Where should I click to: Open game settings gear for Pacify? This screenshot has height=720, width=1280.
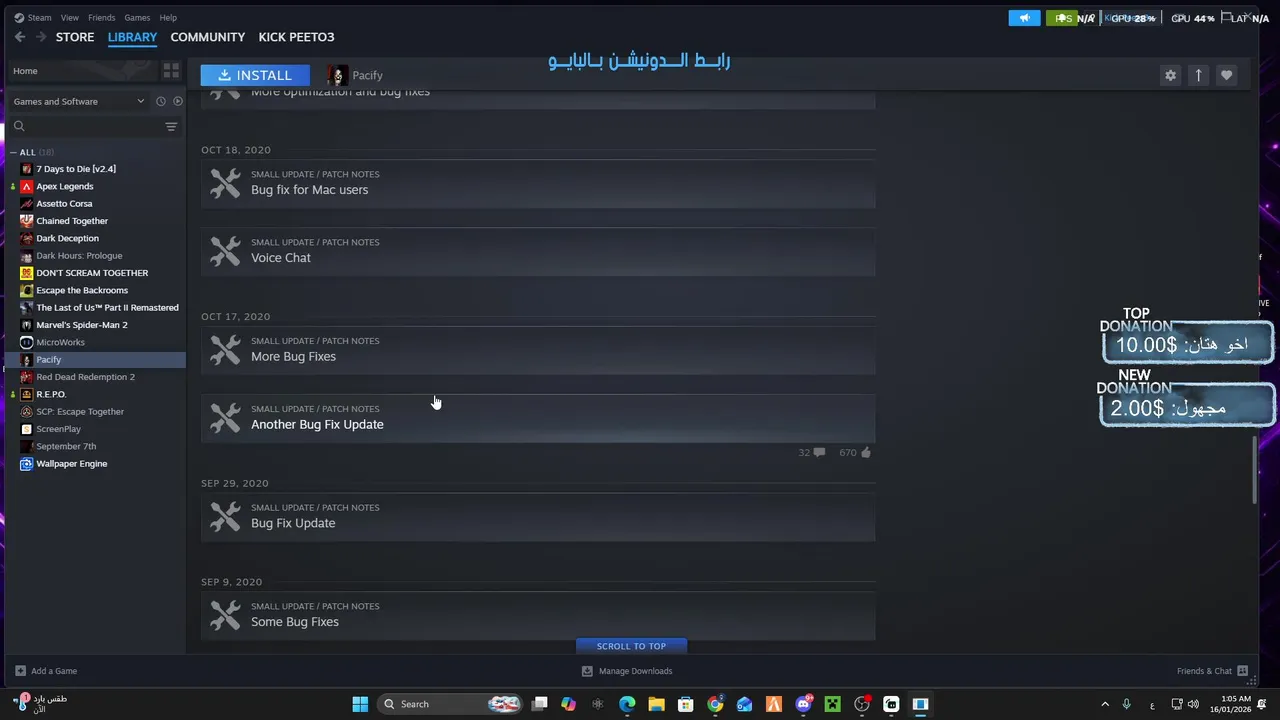point(1170,75)
